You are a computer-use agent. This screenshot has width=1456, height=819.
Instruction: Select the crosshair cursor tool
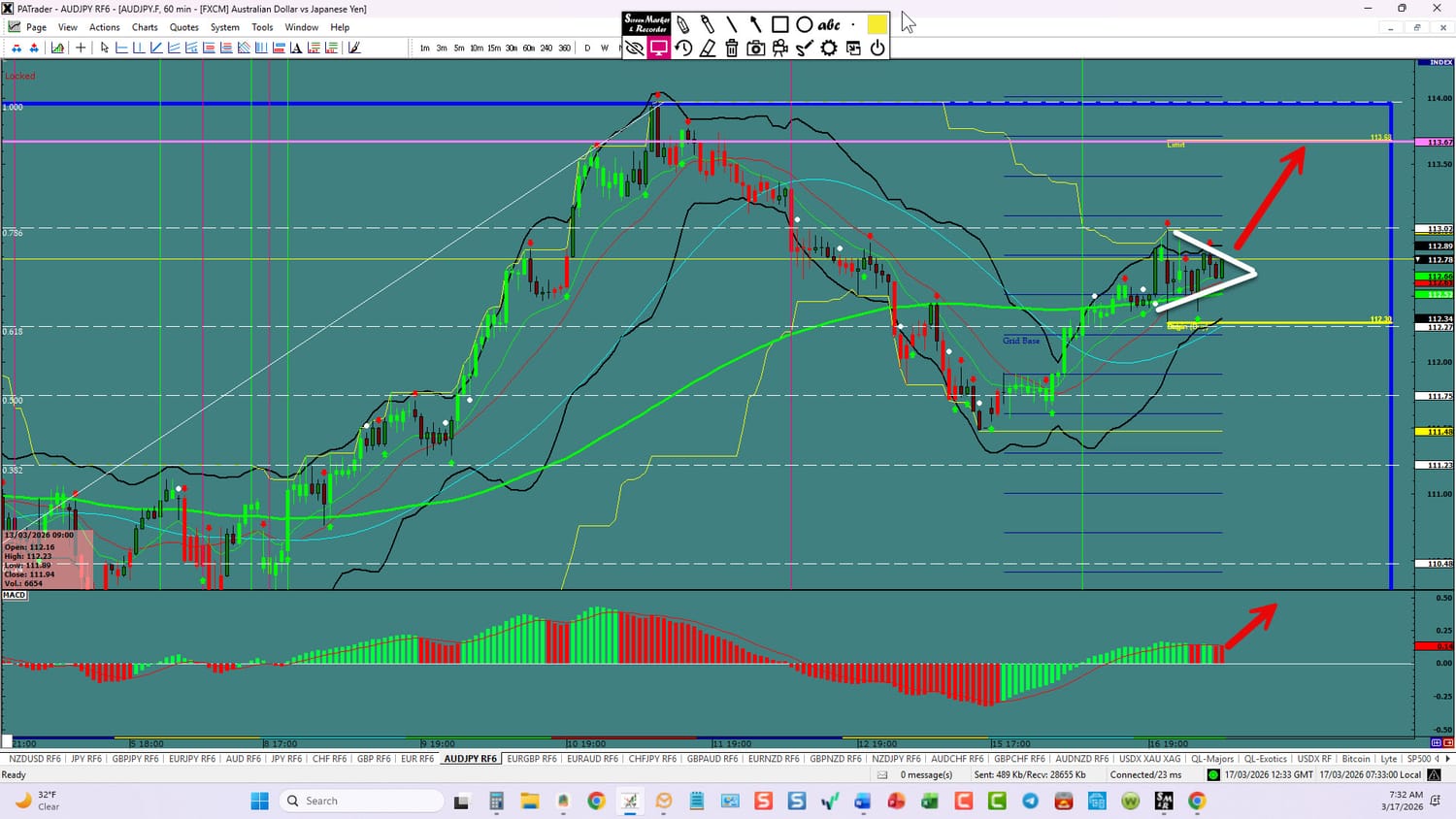click(81, 48)
